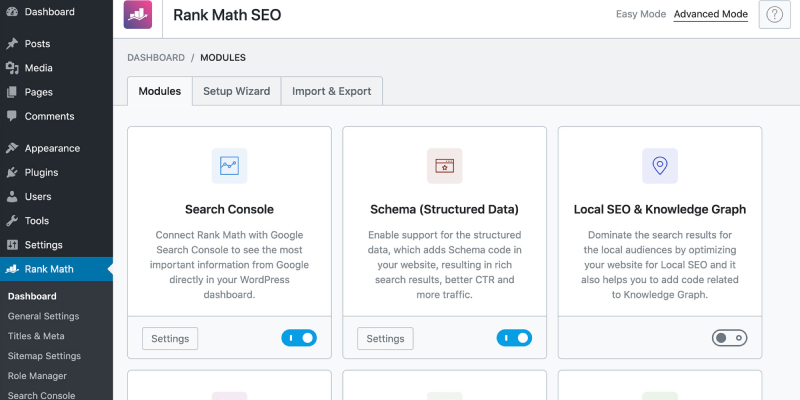Viewport: 800px width, 400px height.
Task: Click the Local SEO & Knowledge Graph title
Action: [660, 209]
